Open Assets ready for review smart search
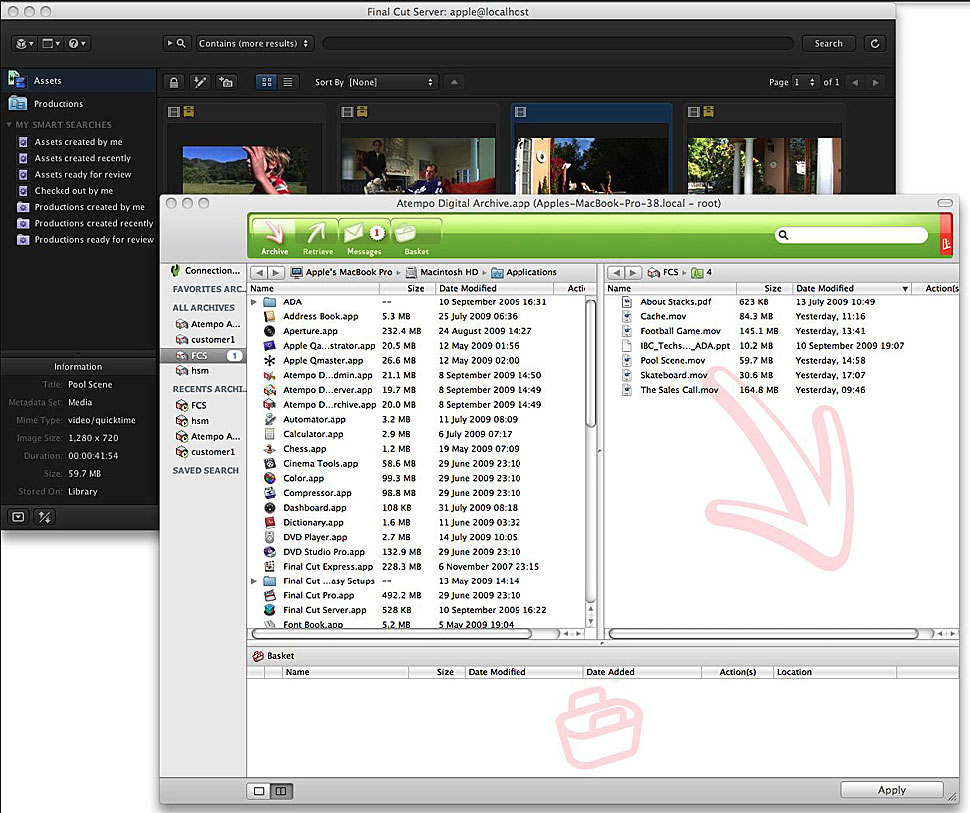The image size is (970, 813). tap(82, 175)
